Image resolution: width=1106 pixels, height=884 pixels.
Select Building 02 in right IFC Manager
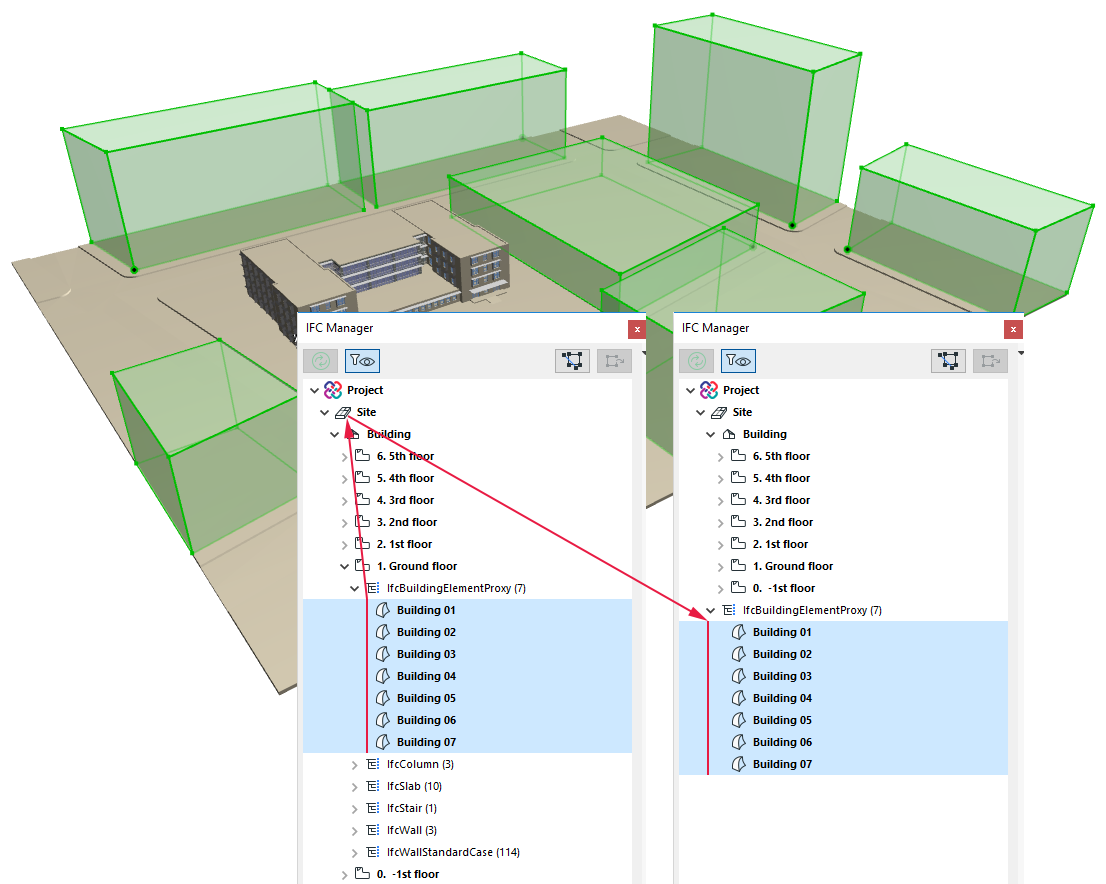click(x=844, y=654)
